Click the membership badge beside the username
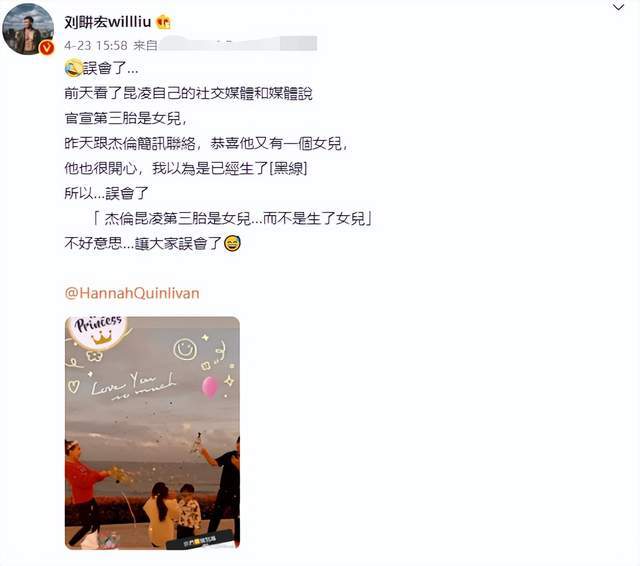 pyautogui.click(x=163, y=21)
